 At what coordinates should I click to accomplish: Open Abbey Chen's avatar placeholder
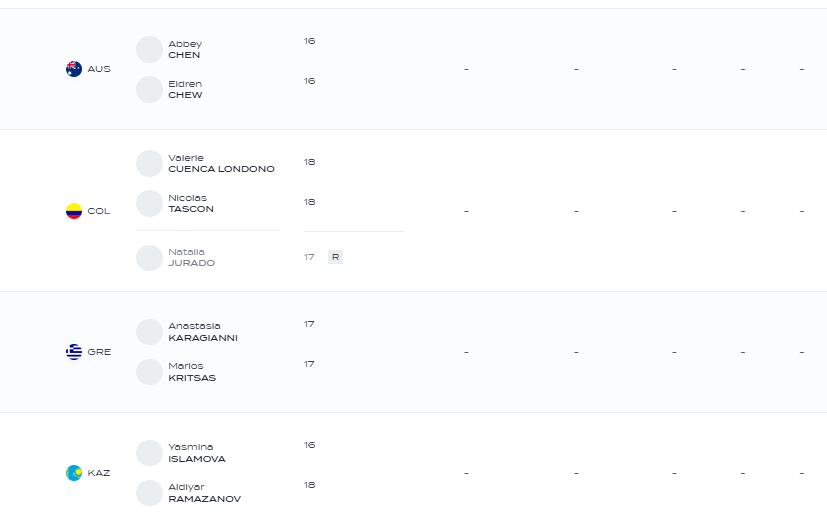pyautogui.click(x=149, y=50)
